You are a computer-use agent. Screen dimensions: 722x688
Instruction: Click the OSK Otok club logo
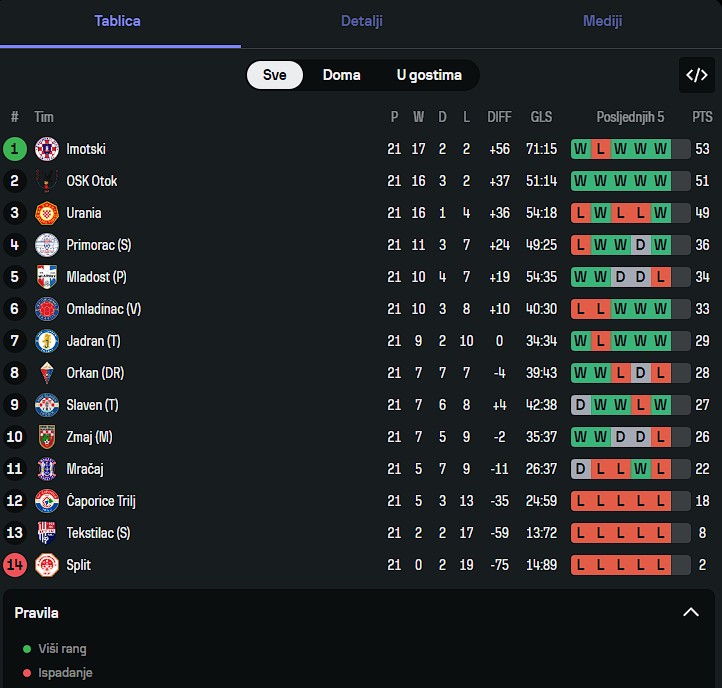47,181
